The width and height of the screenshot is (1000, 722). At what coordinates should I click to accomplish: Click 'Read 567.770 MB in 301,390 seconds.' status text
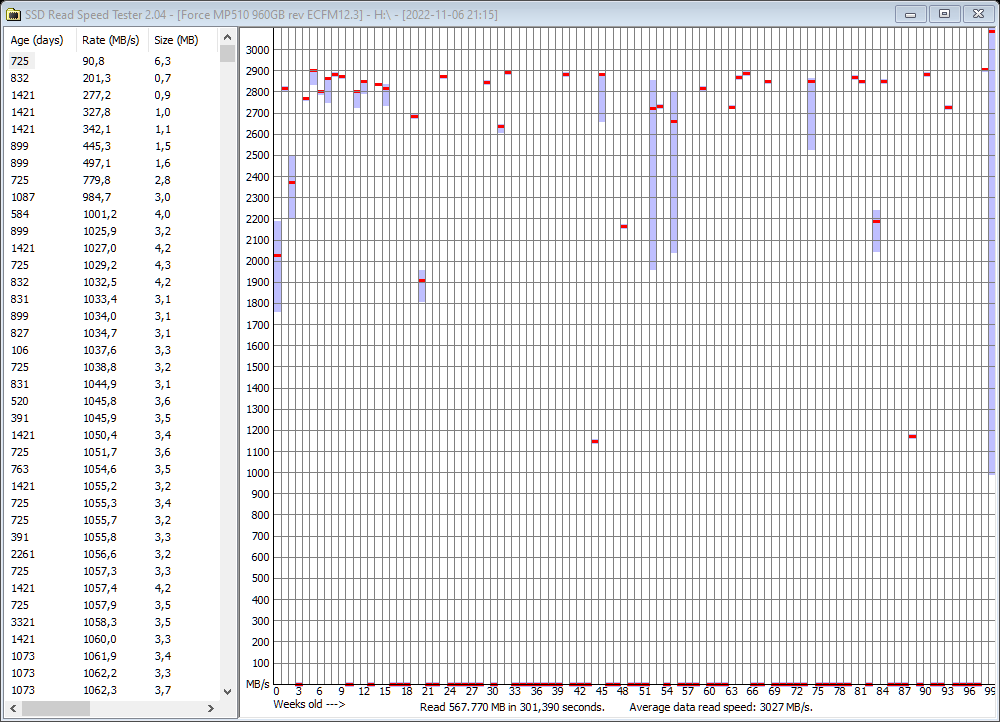[x=512, y=707]
